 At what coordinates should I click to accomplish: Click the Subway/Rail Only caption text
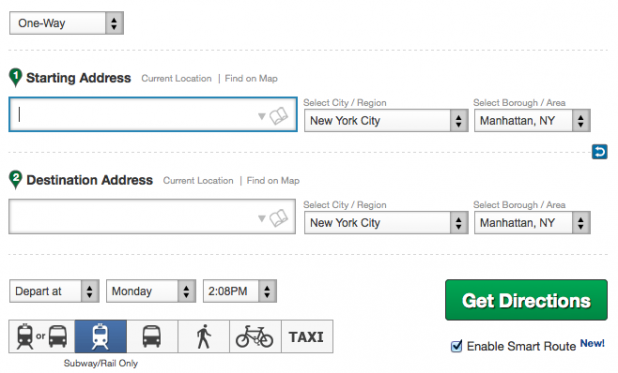(101, 363)
